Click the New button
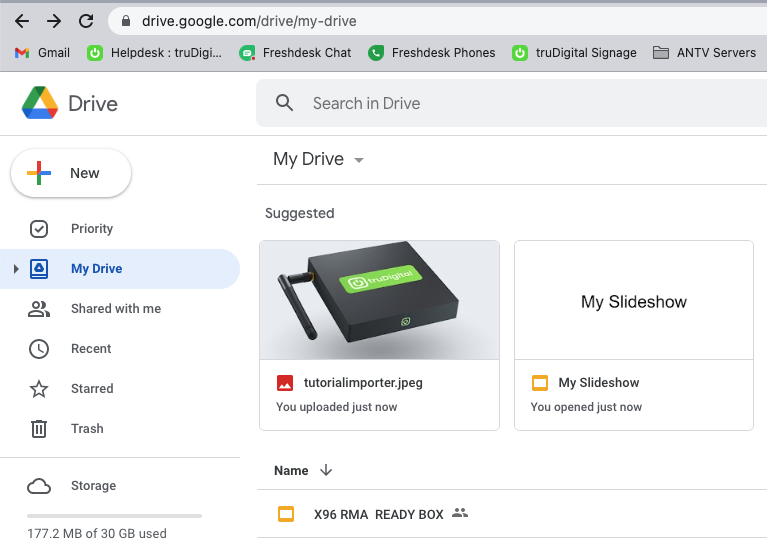The width and height of the screenshot is (767, 543). 71,173
